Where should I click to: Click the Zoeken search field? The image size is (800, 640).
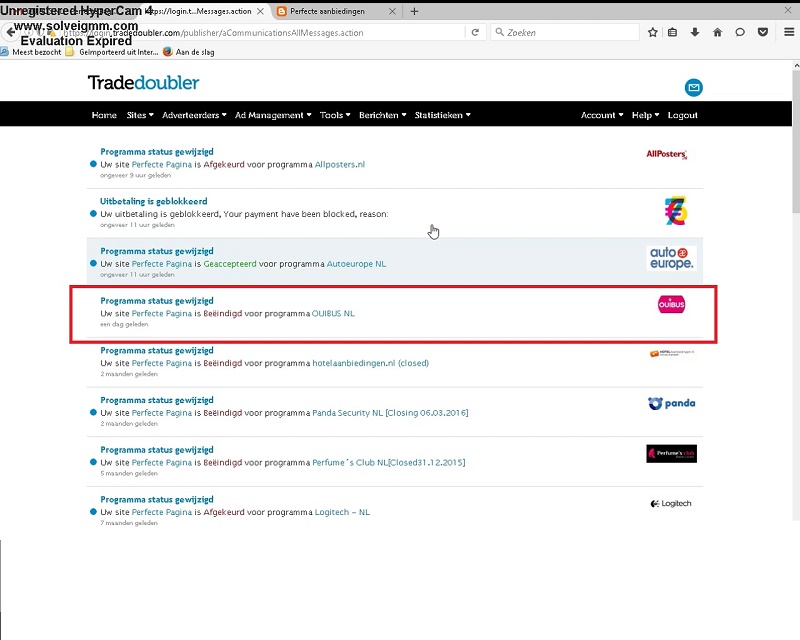(x=570, y=32)
